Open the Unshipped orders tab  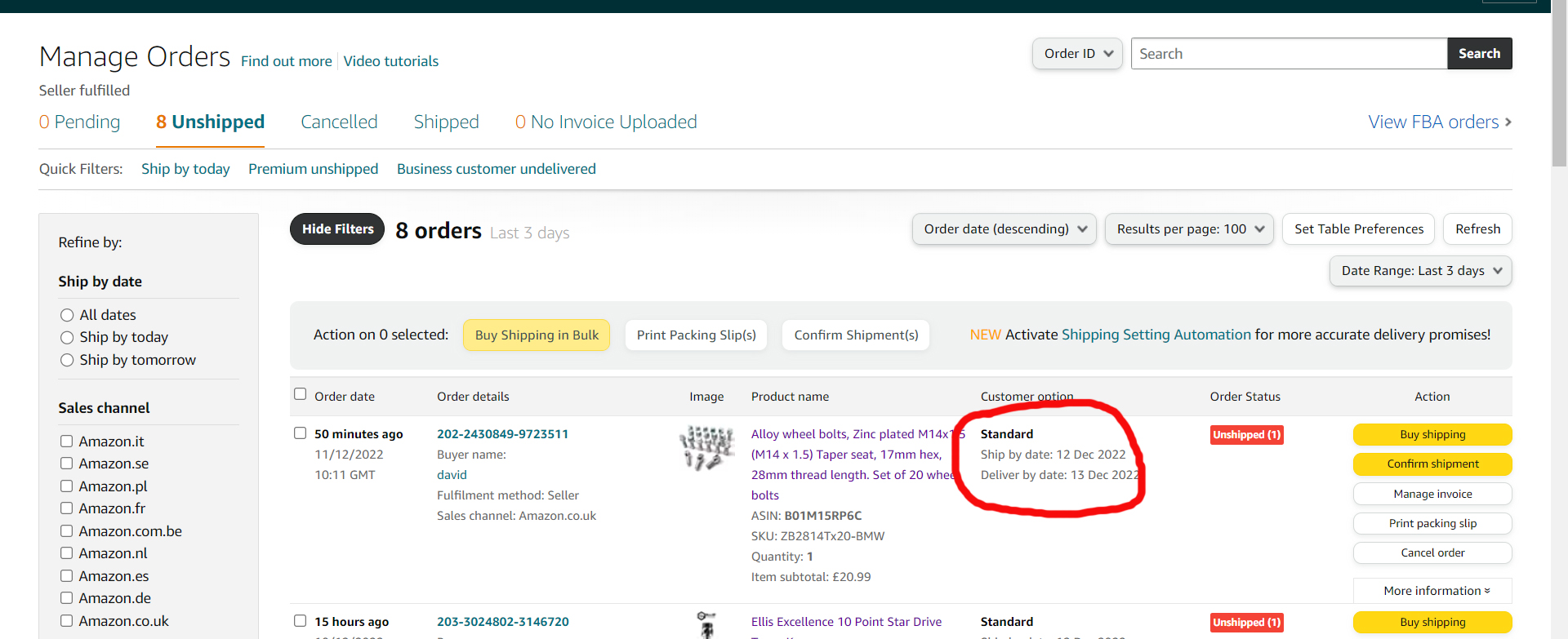point(210,122)
